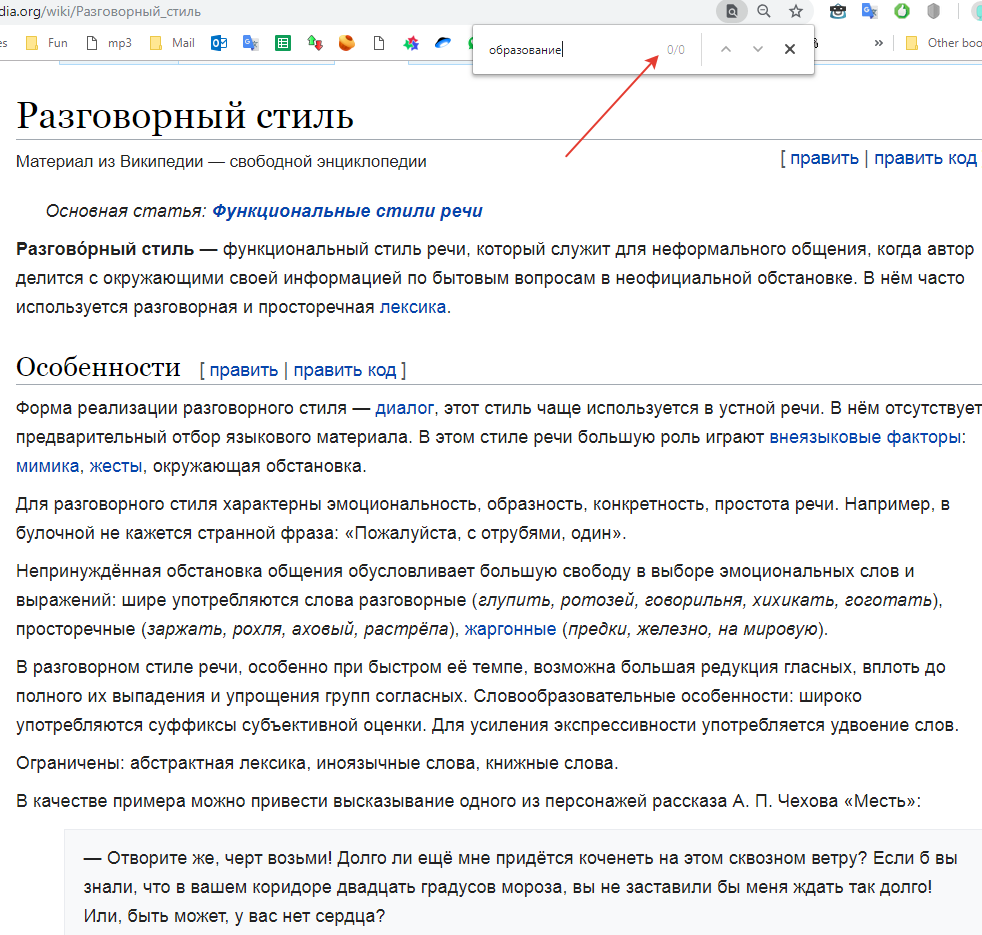The image size is (982, 935).
Task: Go to next find result
Action: click(x=758, y=49)
